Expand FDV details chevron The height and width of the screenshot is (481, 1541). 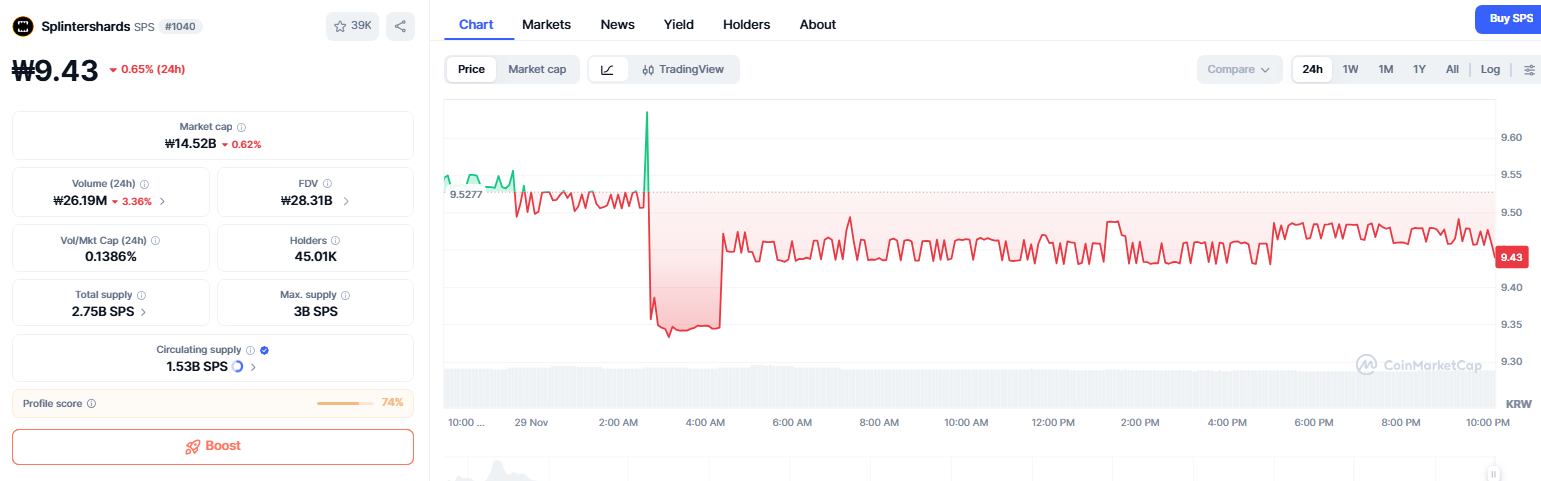point(346,201)
